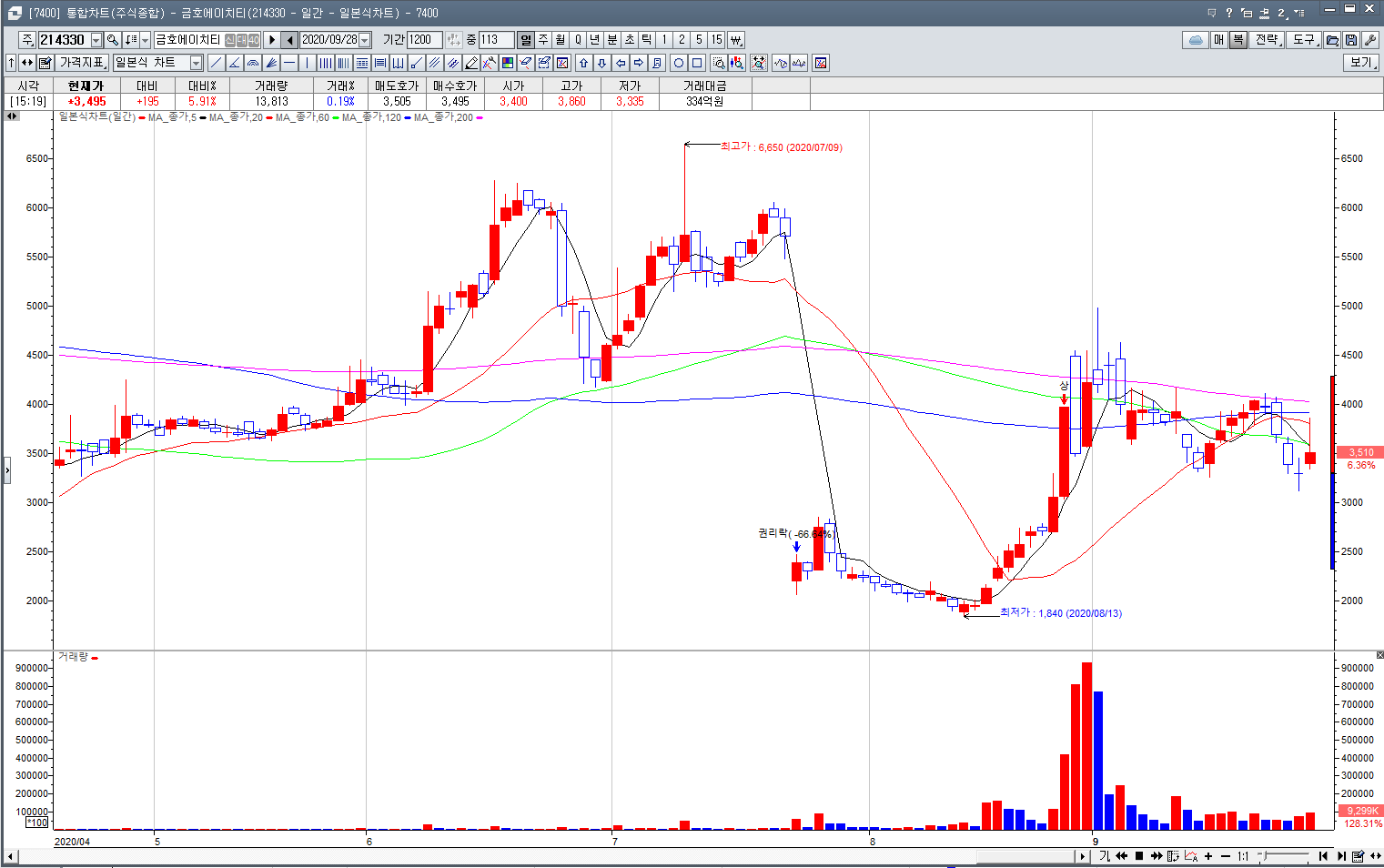The image size is (1384, 868).
Task: Select the tick (틱) period button
Action: 647,39
